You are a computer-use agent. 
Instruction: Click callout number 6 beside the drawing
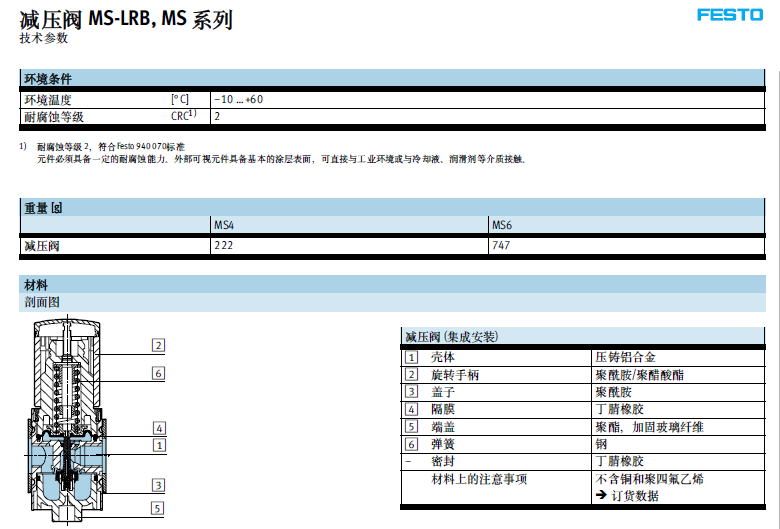click(x=158, y=373)
